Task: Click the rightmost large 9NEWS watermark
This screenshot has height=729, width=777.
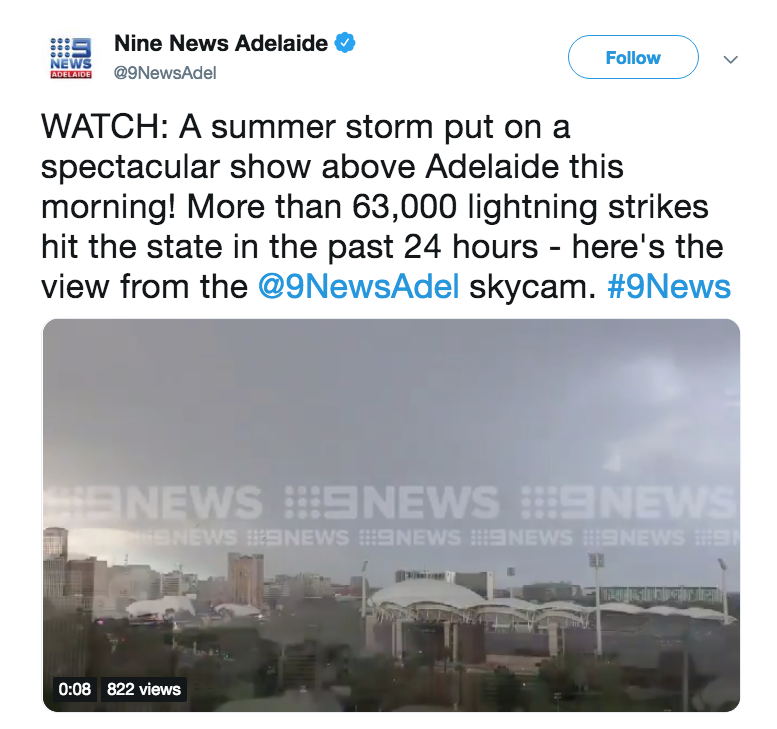Action: (x=629, y=502)
